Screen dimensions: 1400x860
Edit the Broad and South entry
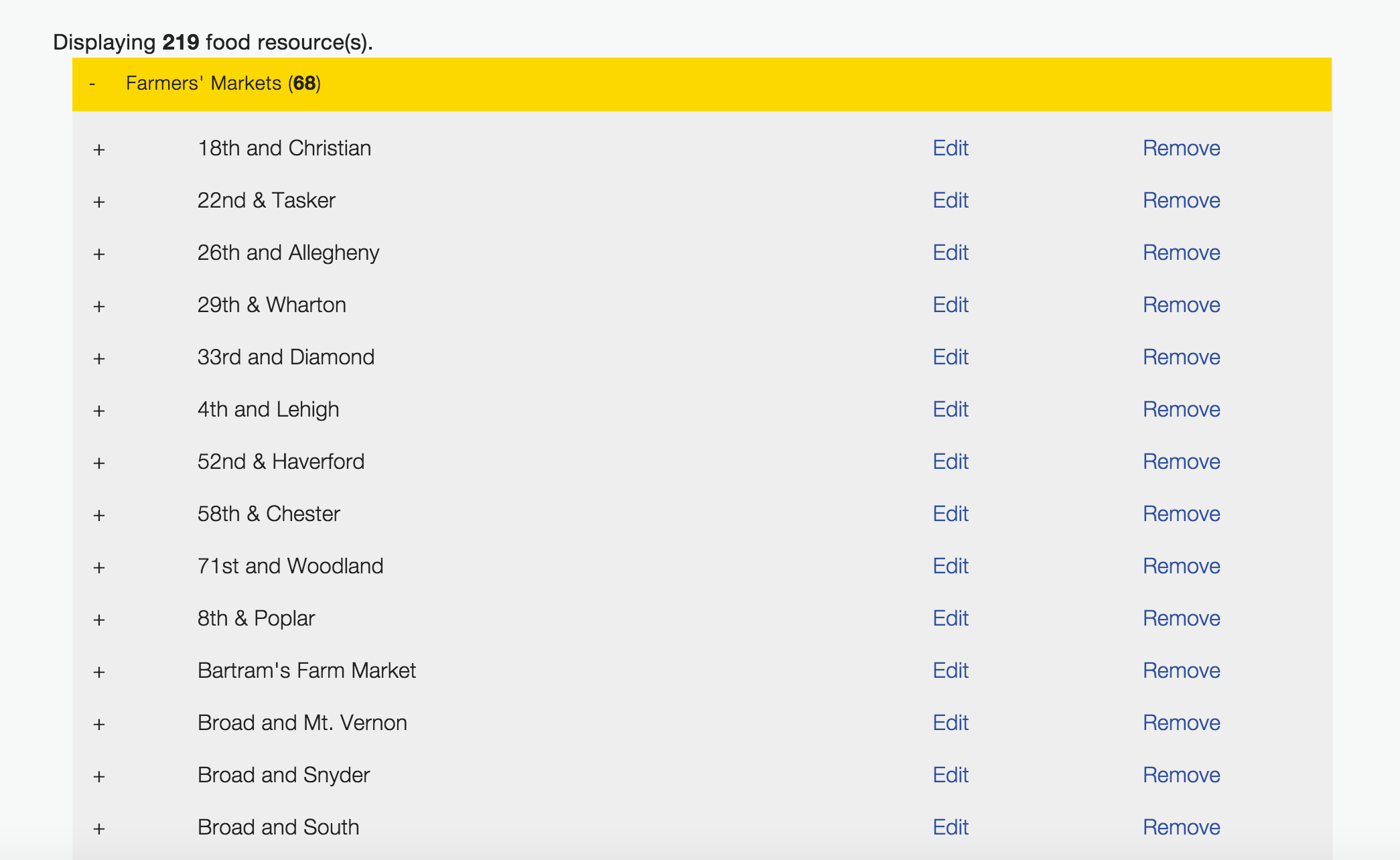[x=950, y=827]
